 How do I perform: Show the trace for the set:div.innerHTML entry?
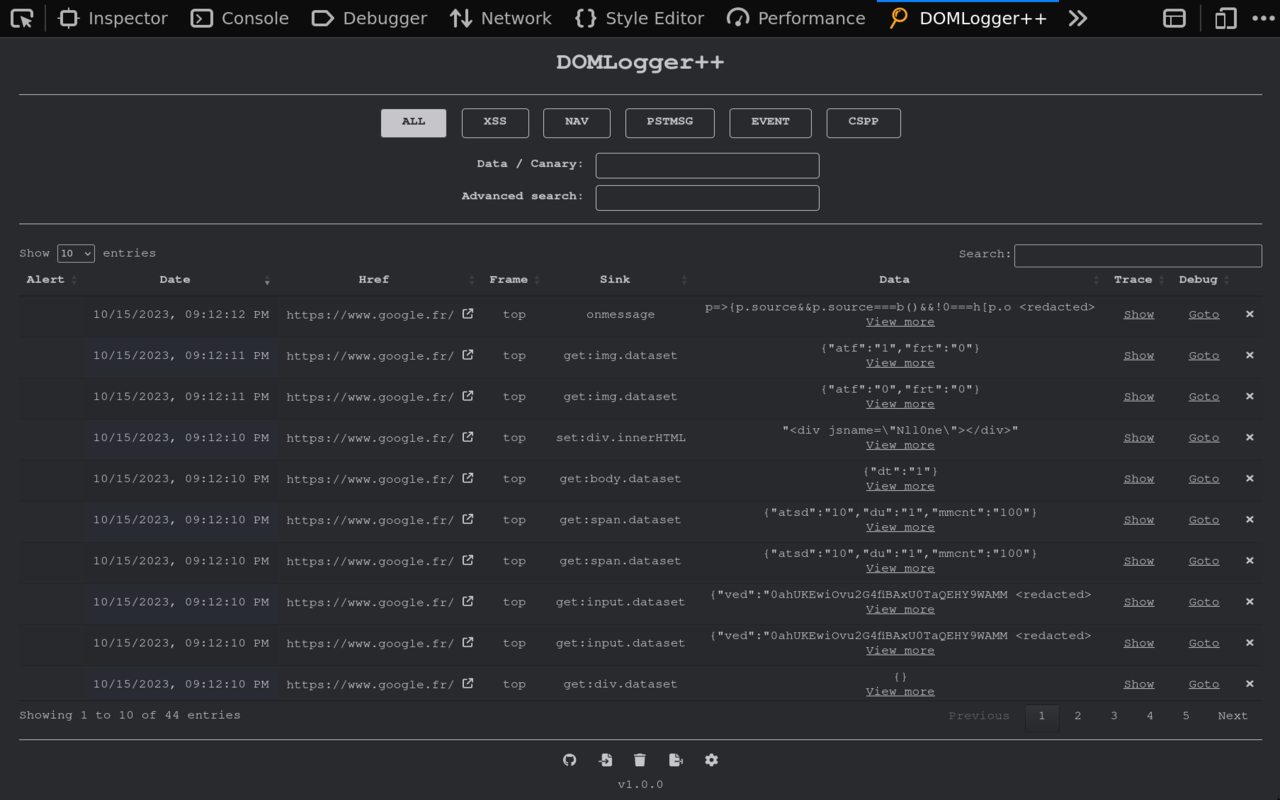click(1139, 437)
